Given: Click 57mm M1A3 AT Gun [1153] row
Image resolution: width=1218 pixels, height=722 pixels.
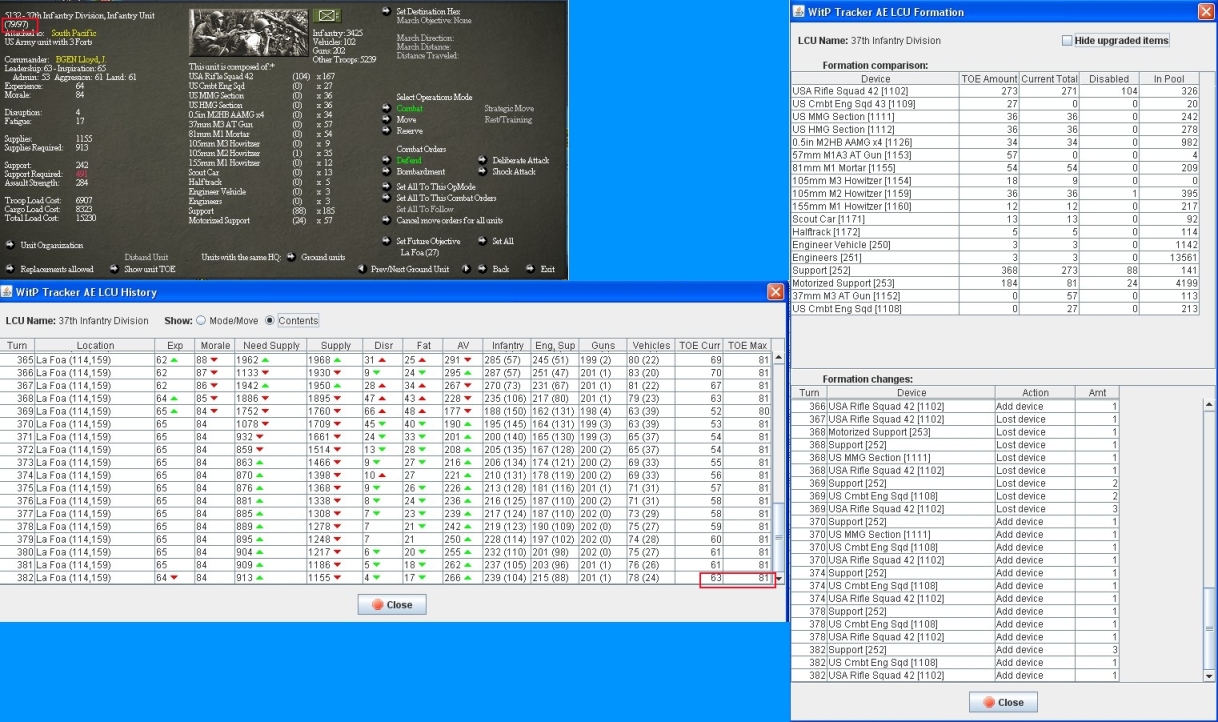Looking at the screenshot, I should [994, 155].
